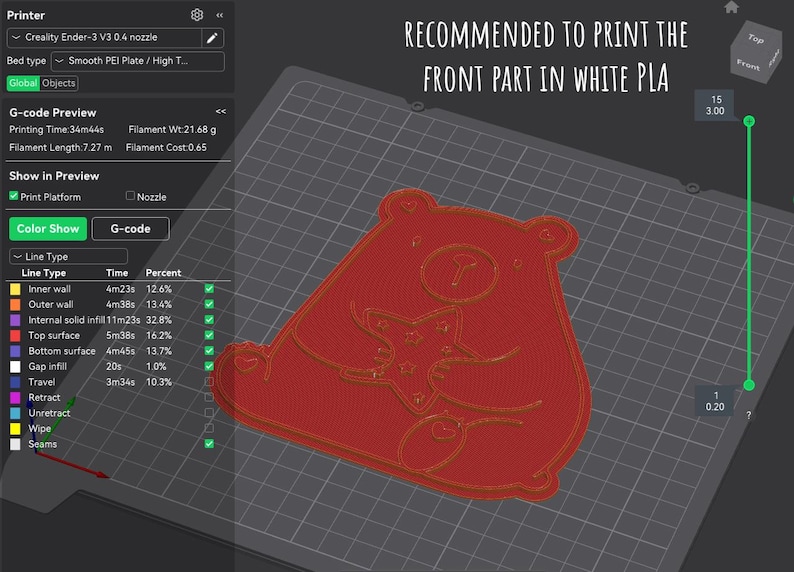The width and height of the screenshot is (794, 572).
Task: Open printer settings gear icon
Action: click(x=197, y=15)
